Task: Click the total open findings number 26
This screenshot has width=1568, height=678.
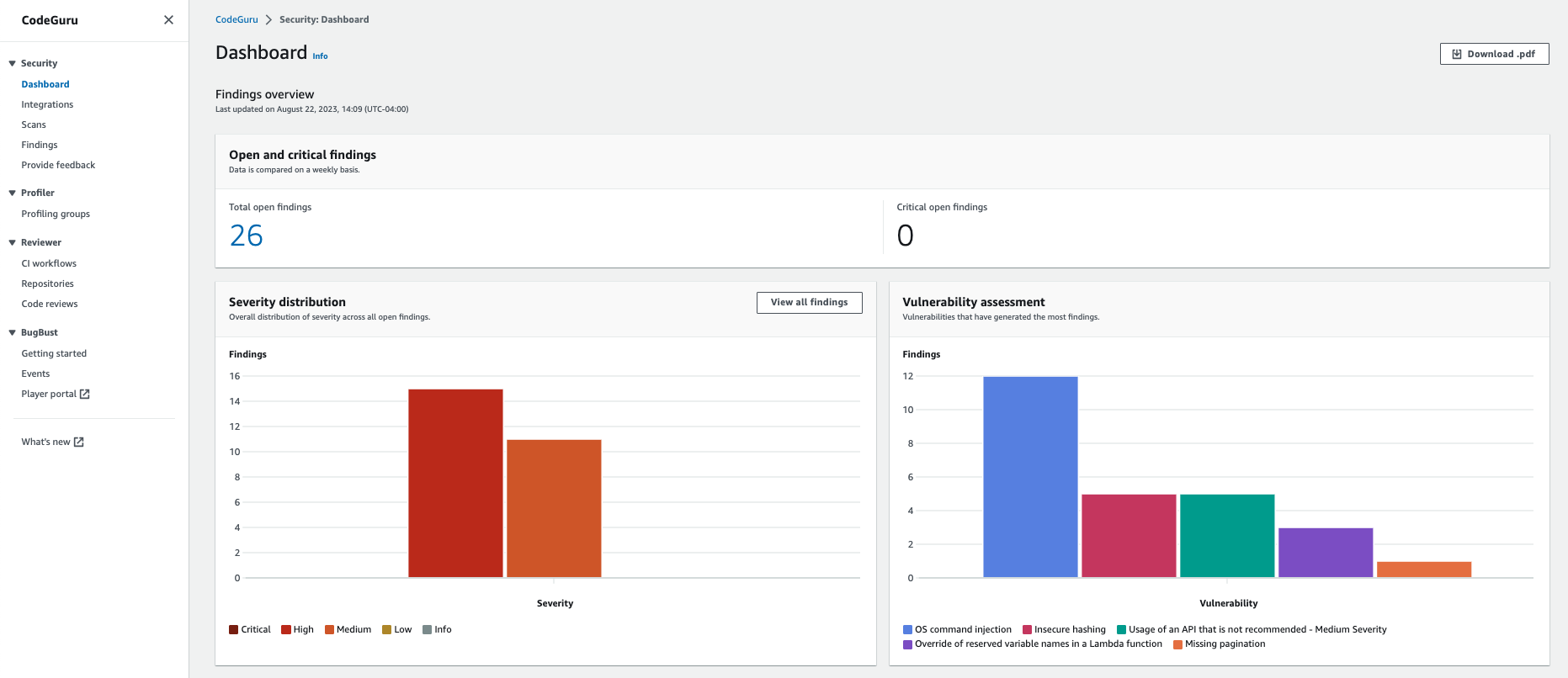Action: tap(247, 236)
